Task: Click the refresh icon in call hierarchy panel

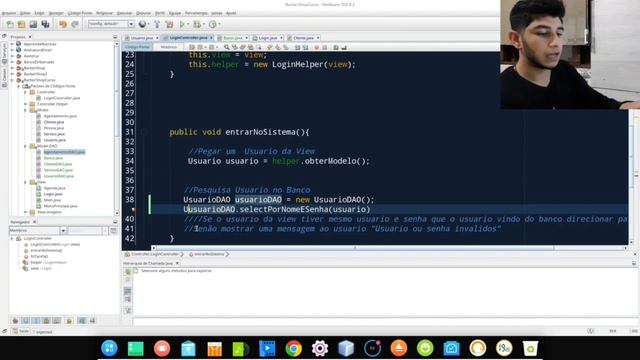Action: coord(128,272)
